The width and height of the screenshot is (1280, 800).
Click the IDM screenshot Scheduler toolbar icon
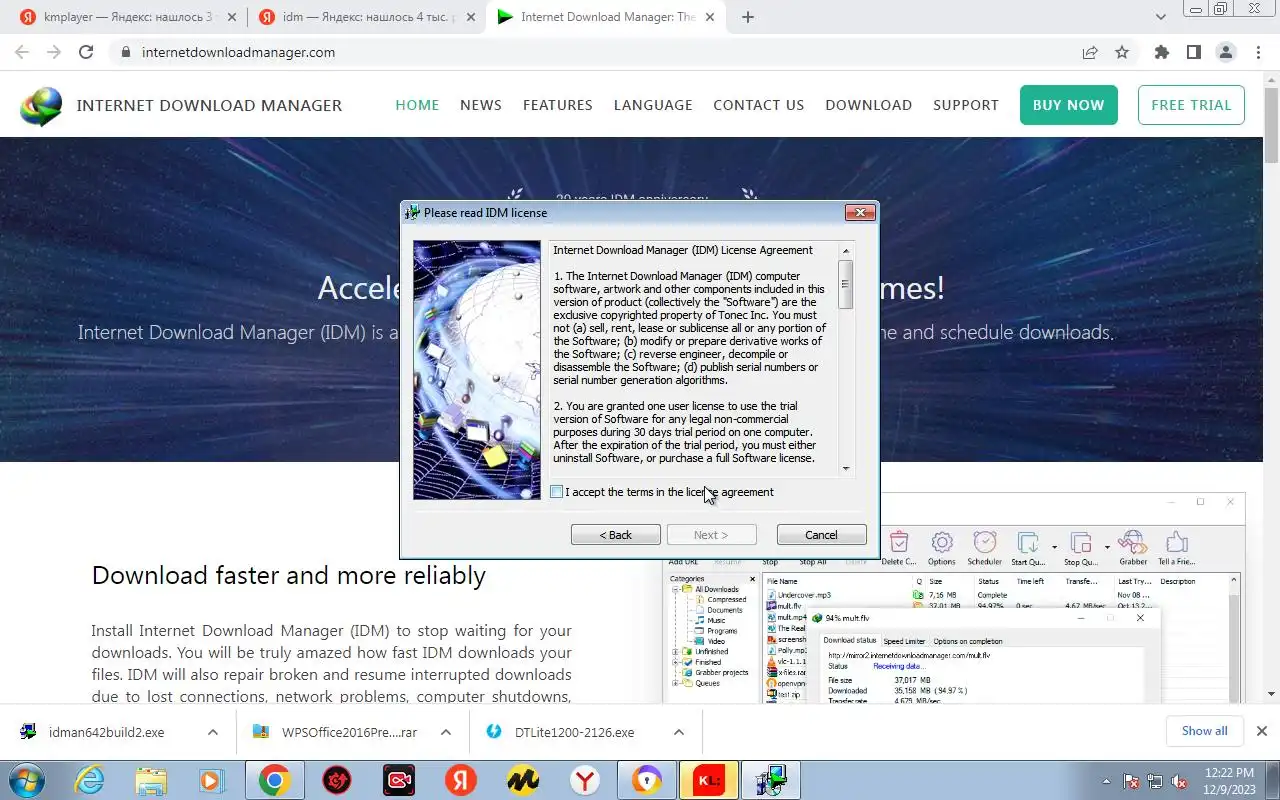pos(985,548)
